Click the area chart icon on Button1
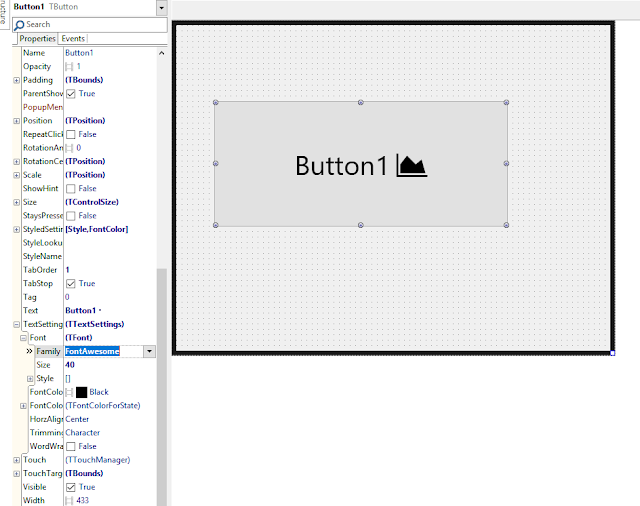Image resolution: width=640 pixels, height=506 pixels. tap(411, 165)
